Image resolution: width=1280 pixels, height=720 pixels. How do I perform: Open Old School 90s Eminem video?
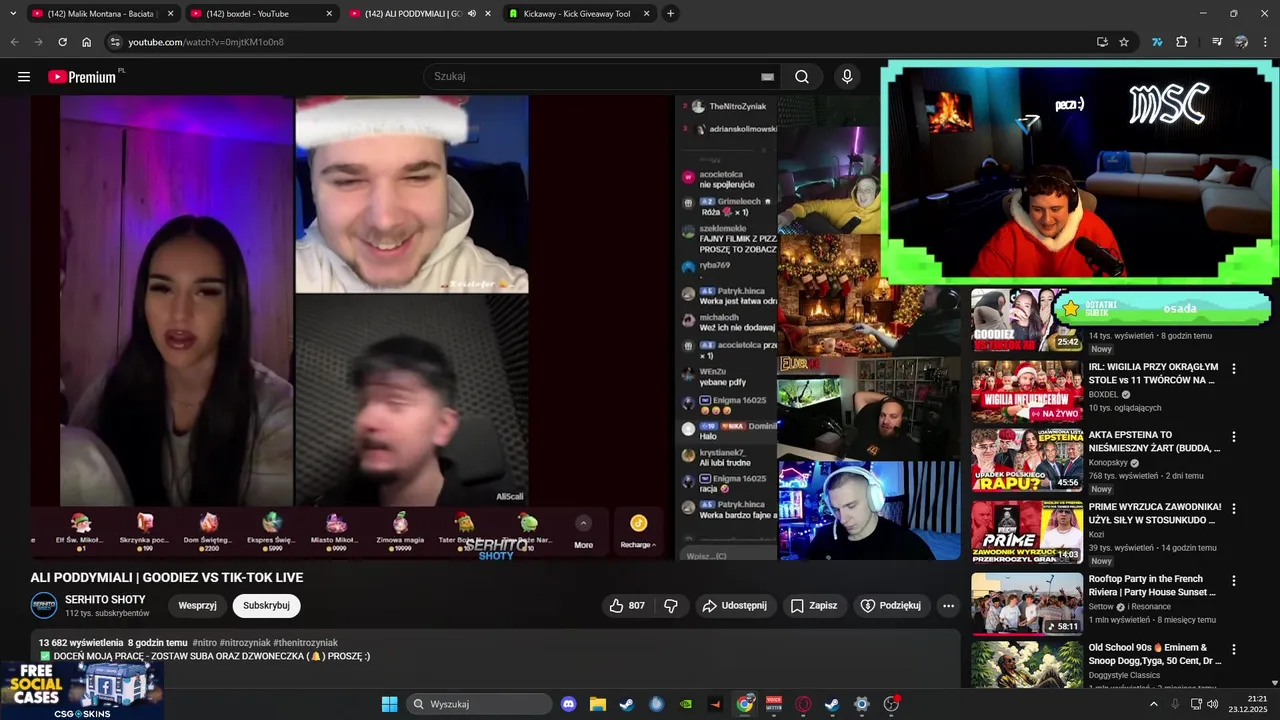pyautogui.click(x=1155, y=654)
